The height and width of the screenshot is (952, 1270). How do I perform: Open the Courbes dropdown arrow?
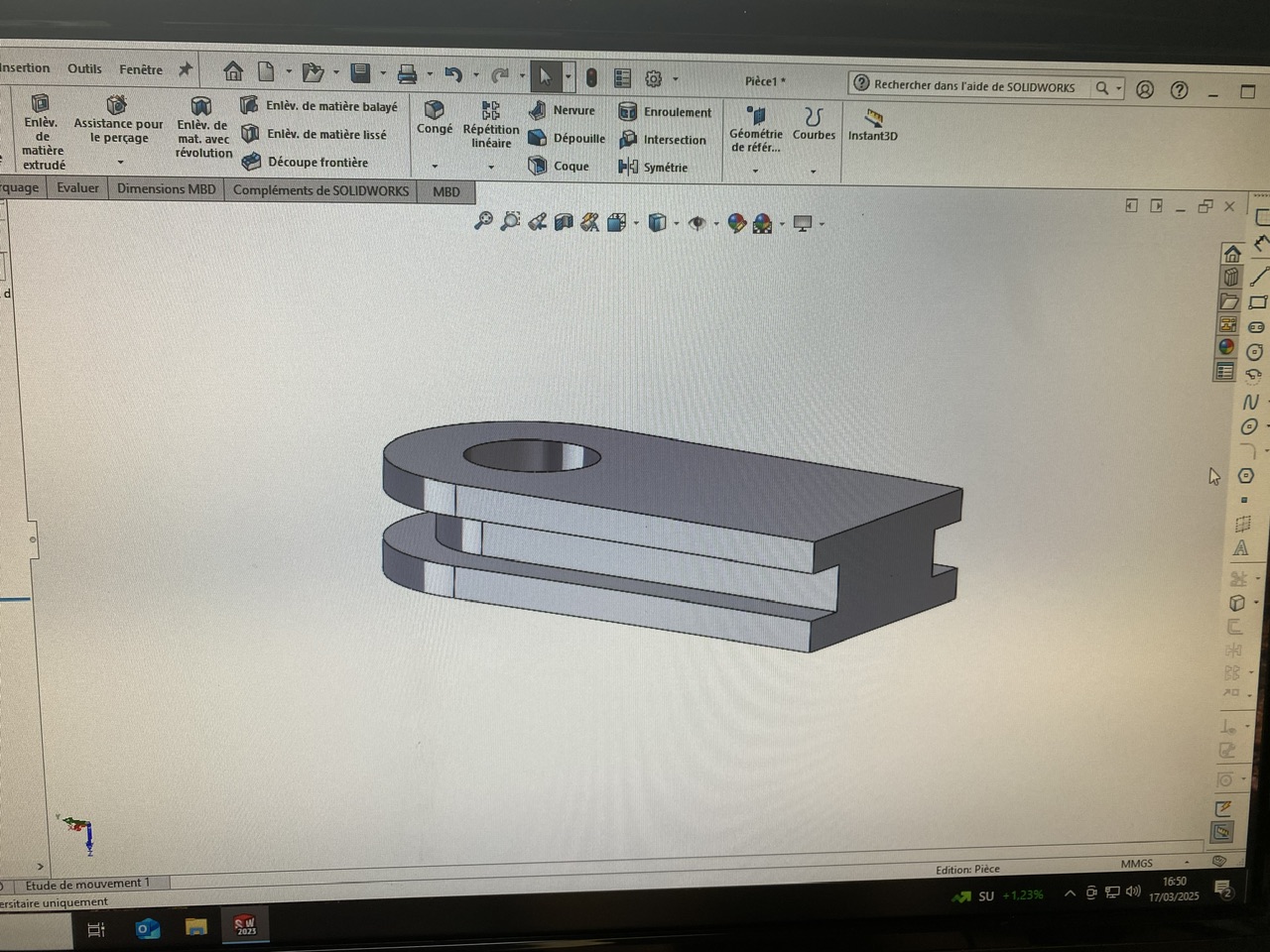(x=814, y=171)
